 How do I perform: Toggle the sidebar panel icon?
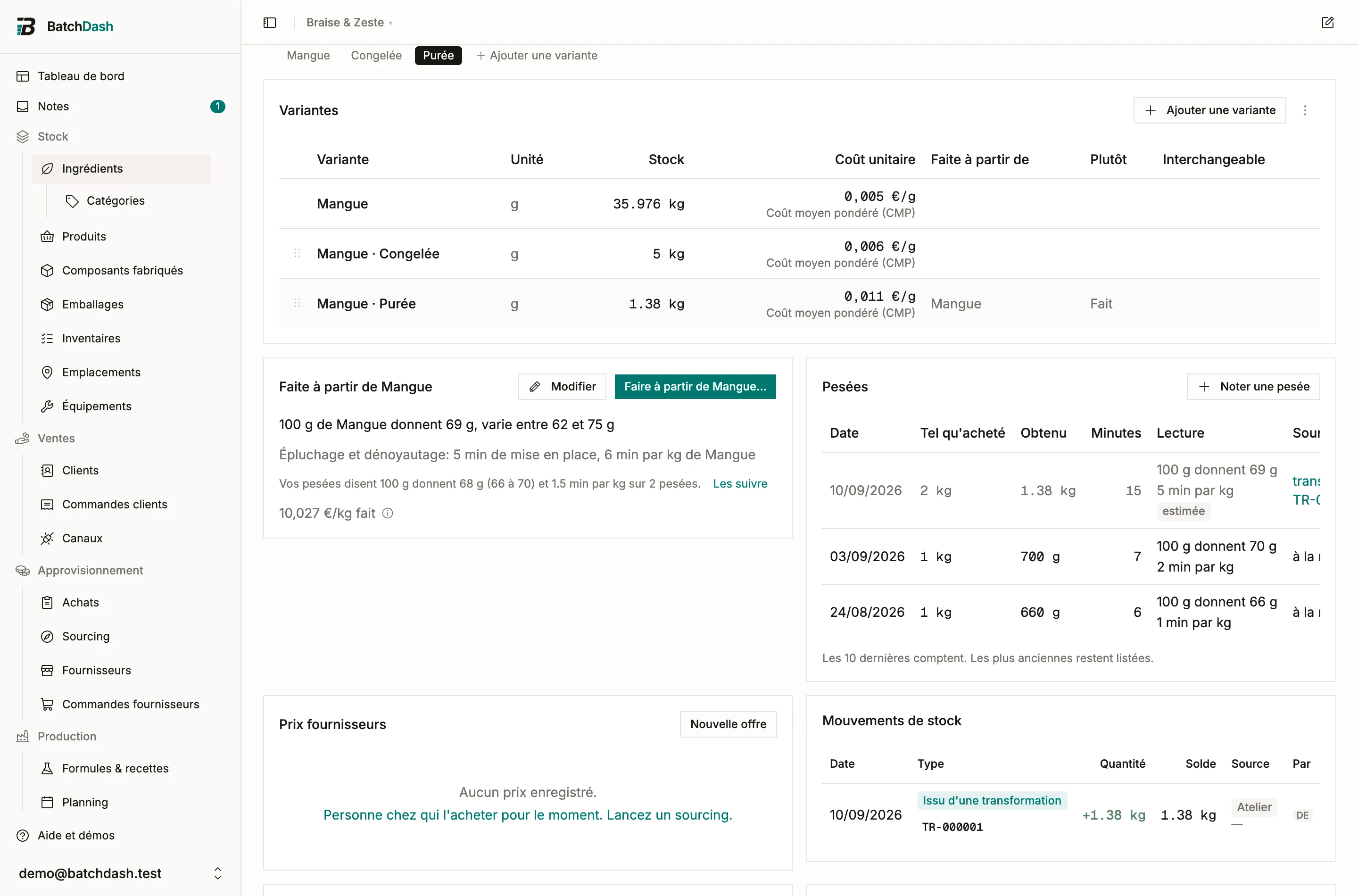click(270, 22)
